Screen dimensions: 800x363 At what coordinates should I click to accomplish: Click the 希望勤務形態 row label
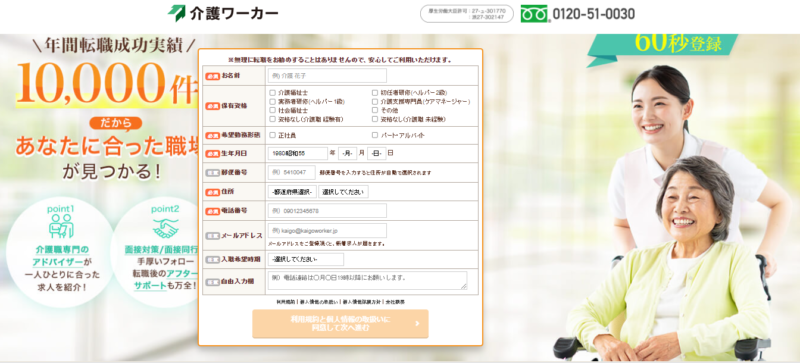[x=241, y=135]
